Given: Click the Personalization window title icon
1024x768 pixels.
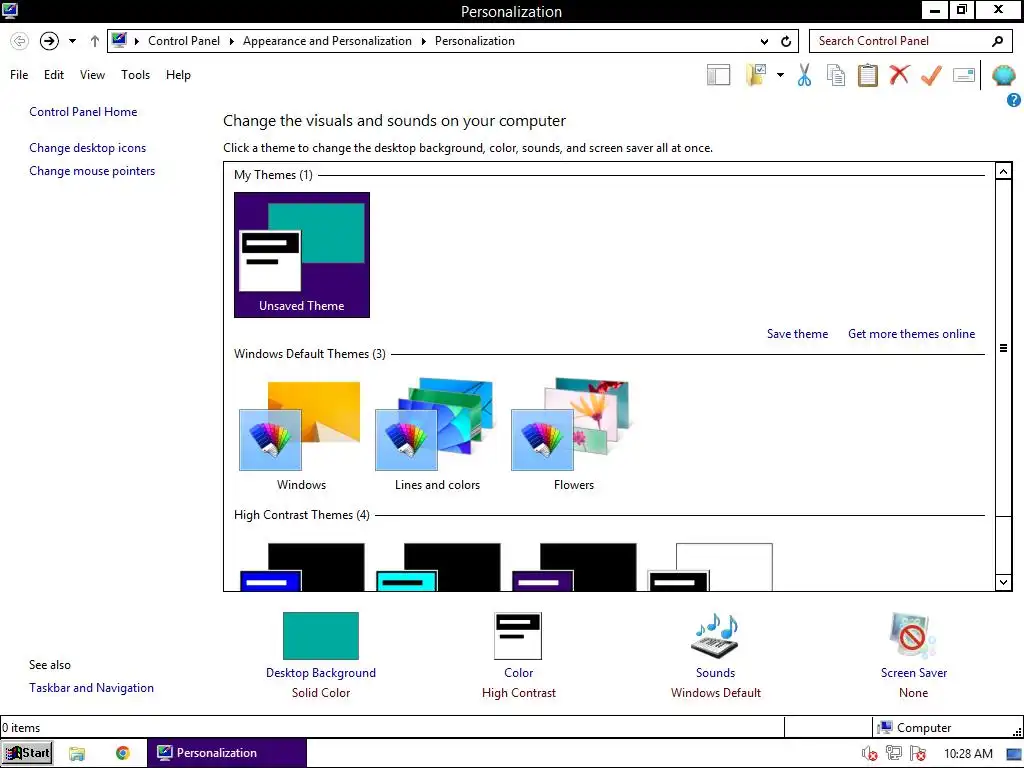Looking at the screenshot, I should click(x=10, y=10).
